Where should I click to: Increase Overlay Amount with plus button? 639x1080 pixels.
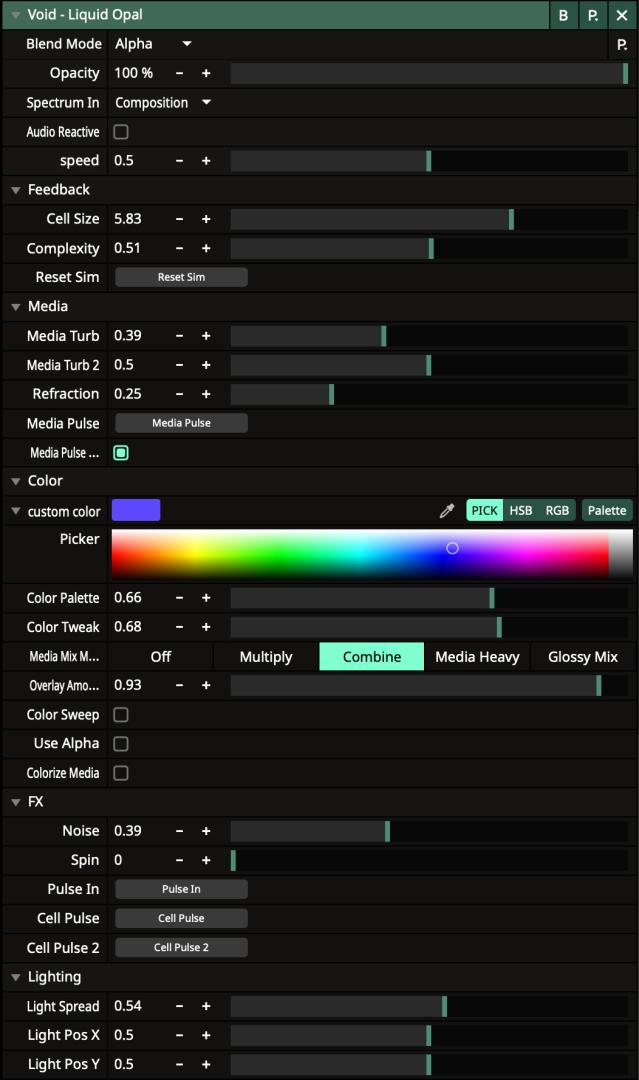click(x=206, y=685)
